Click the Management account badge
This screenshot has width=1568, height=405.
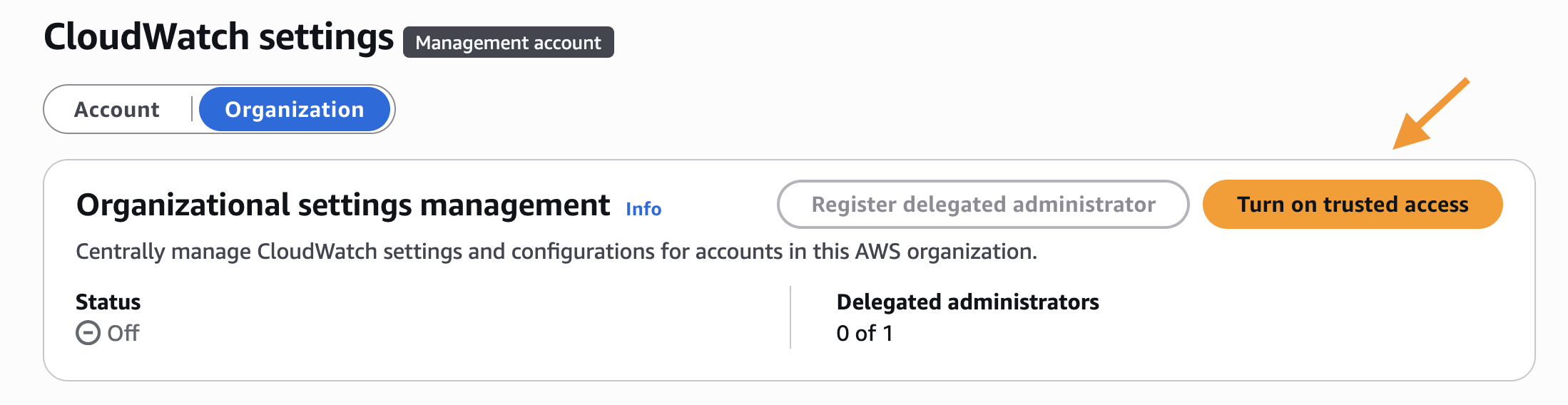tap(508, 43)
